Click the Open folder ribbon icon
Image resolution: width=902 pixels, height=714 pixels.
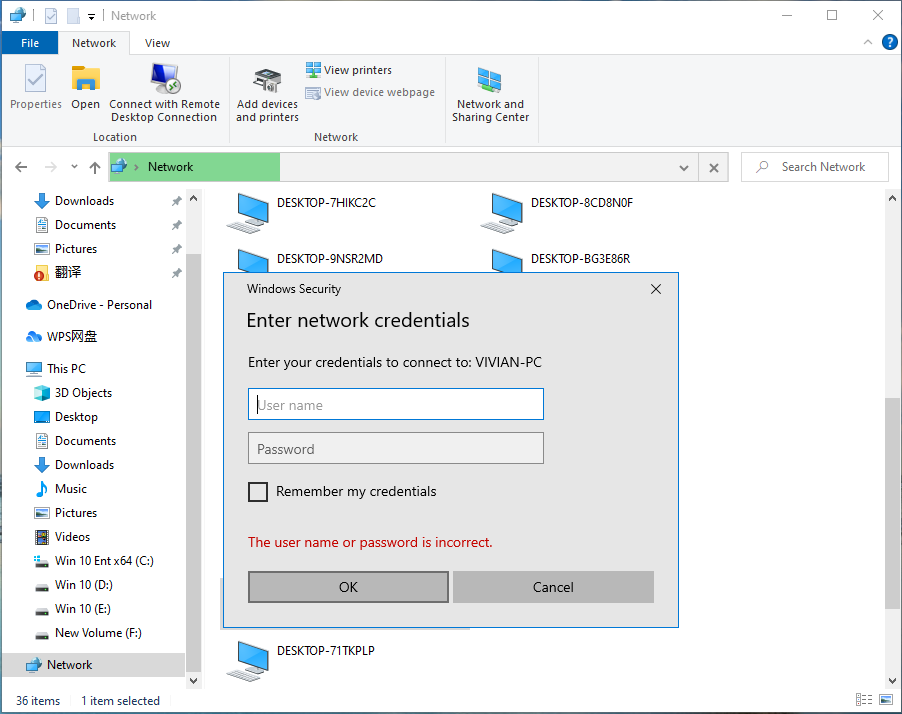[86, 80]
